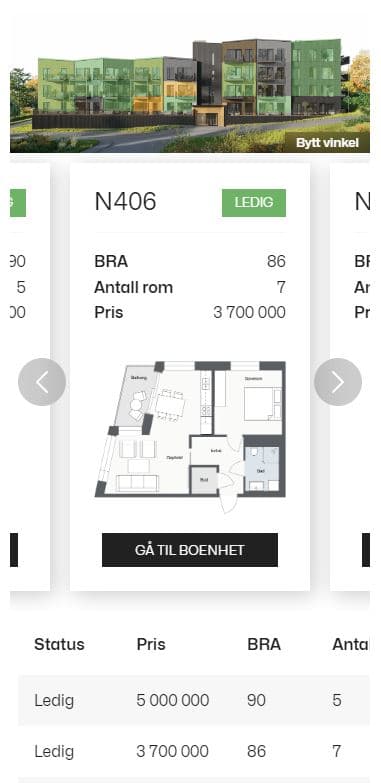
Task: Sort table by BRA column header
Action: pos(264,644)
